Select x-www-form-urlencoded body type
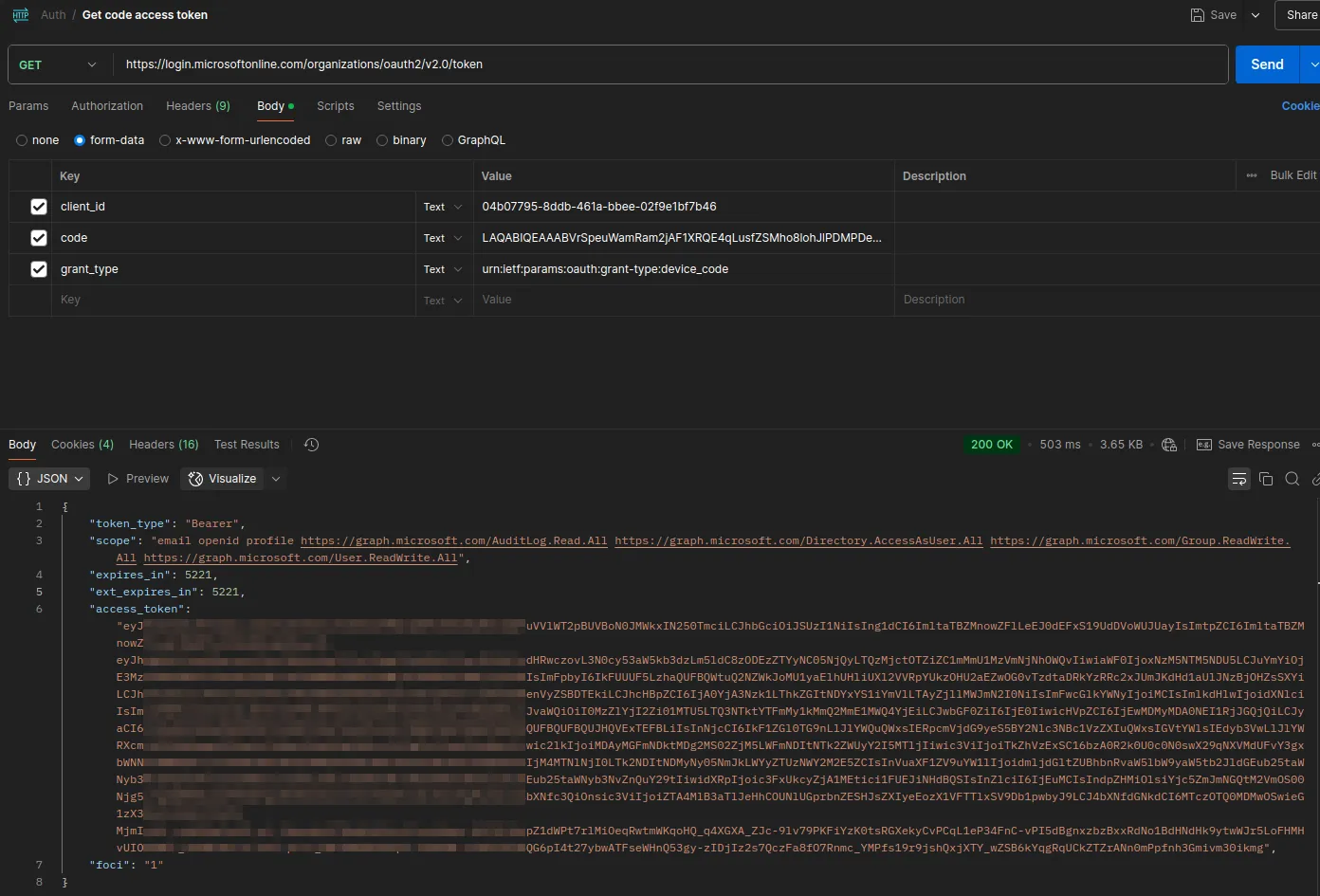 click(165, 140)
